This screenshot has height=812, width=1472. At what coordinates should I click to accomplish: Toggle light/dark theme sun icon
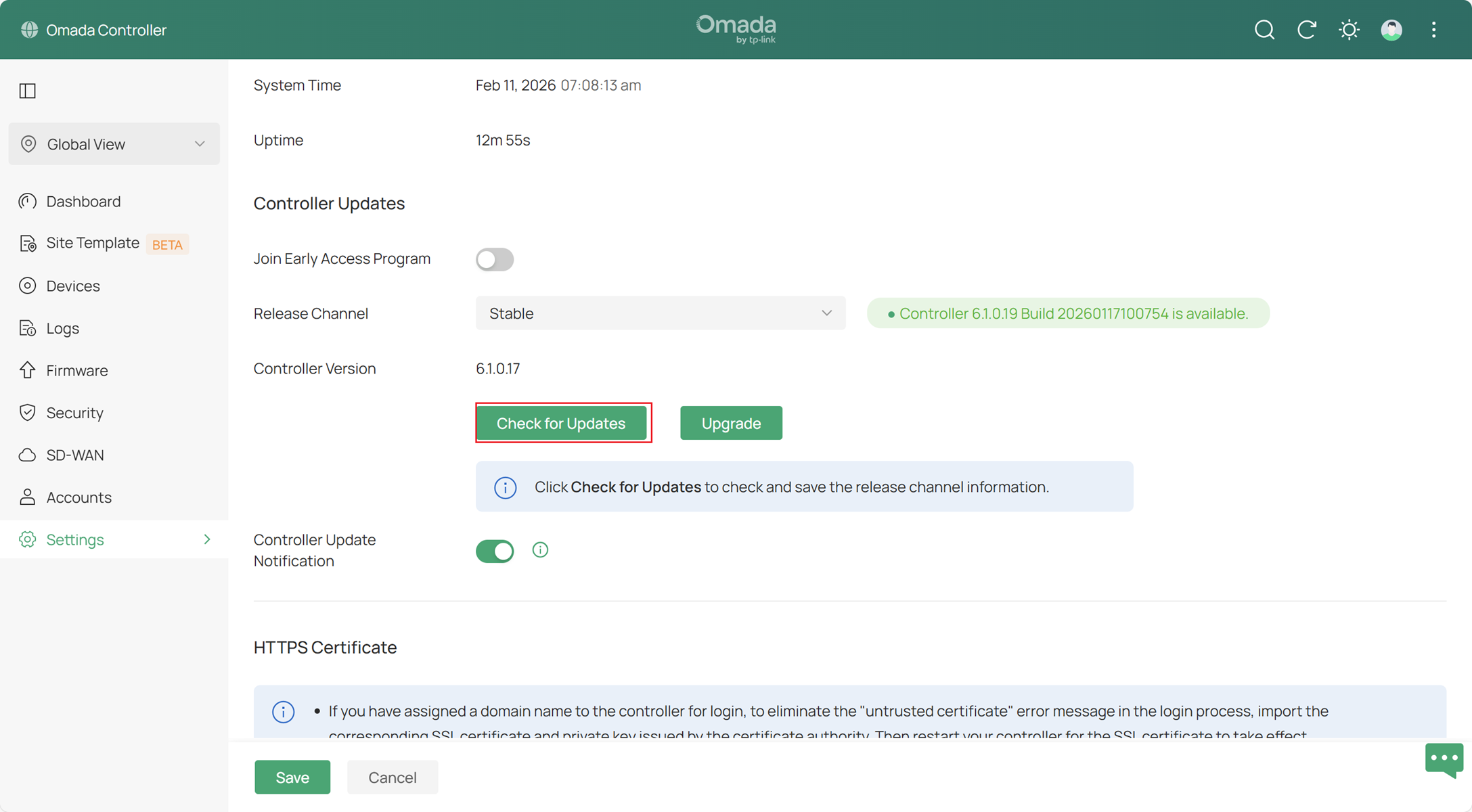click(1349, 30)
